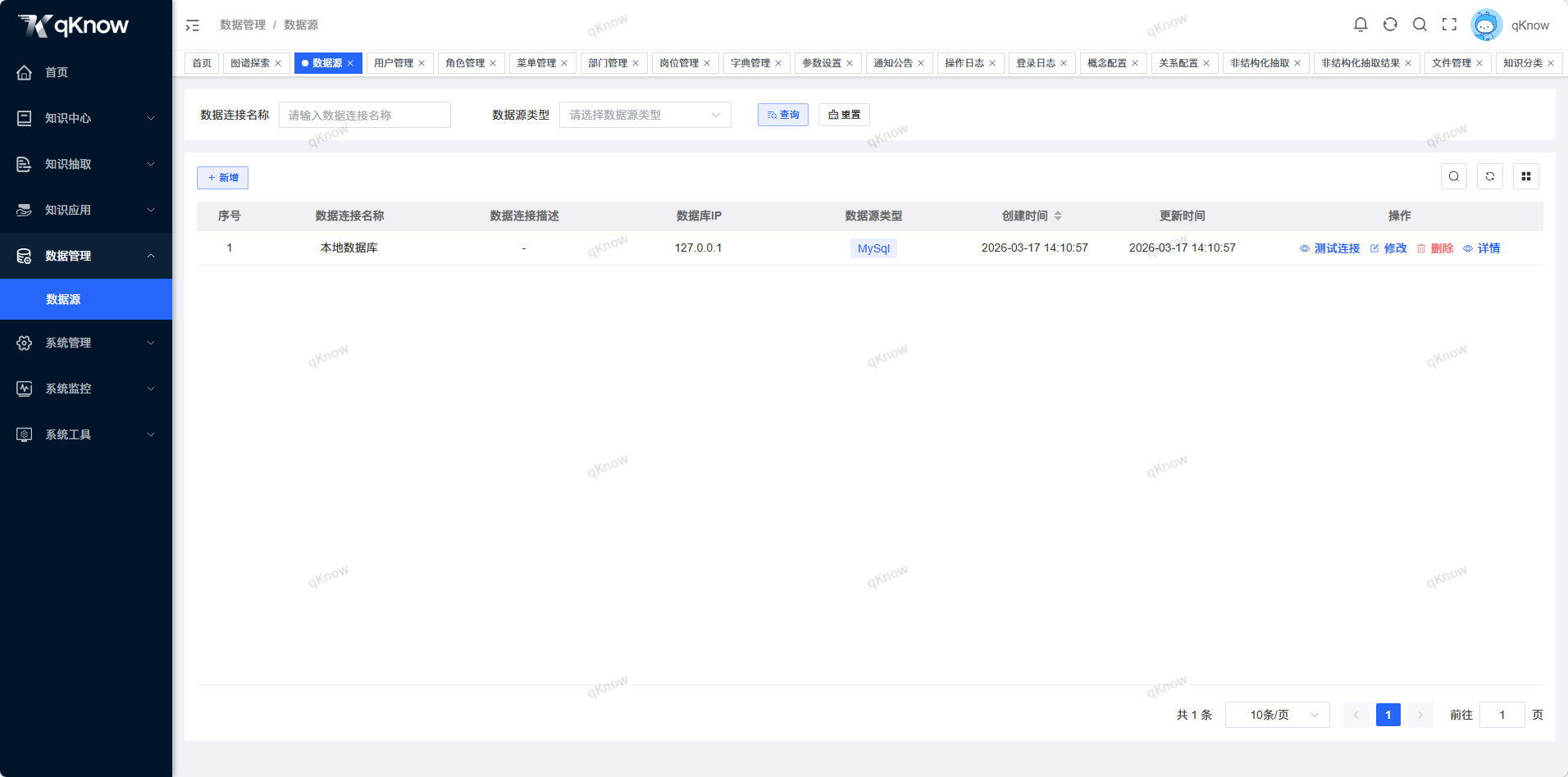Close the 图谱探索 tab
This screenshot has height=777, width=1568.
(278, 63)
